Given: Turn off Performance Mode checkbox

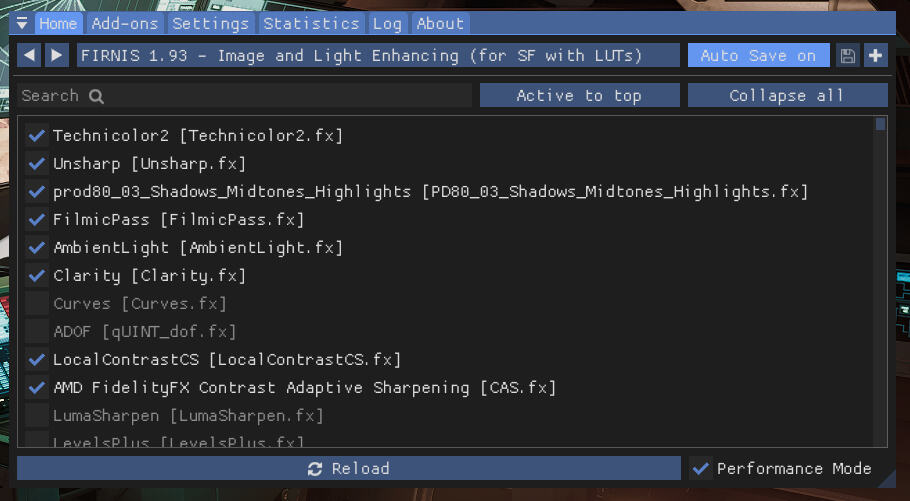Looking at the screenshot, I should (x=701, y=468).
